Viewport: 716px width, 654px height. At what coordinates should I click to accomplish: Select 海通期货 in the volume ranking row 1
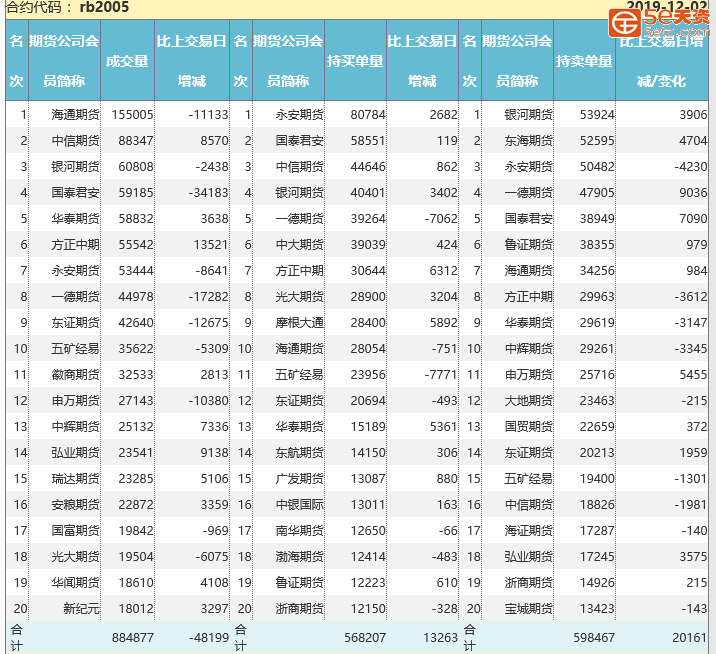(x=75, y=115)
